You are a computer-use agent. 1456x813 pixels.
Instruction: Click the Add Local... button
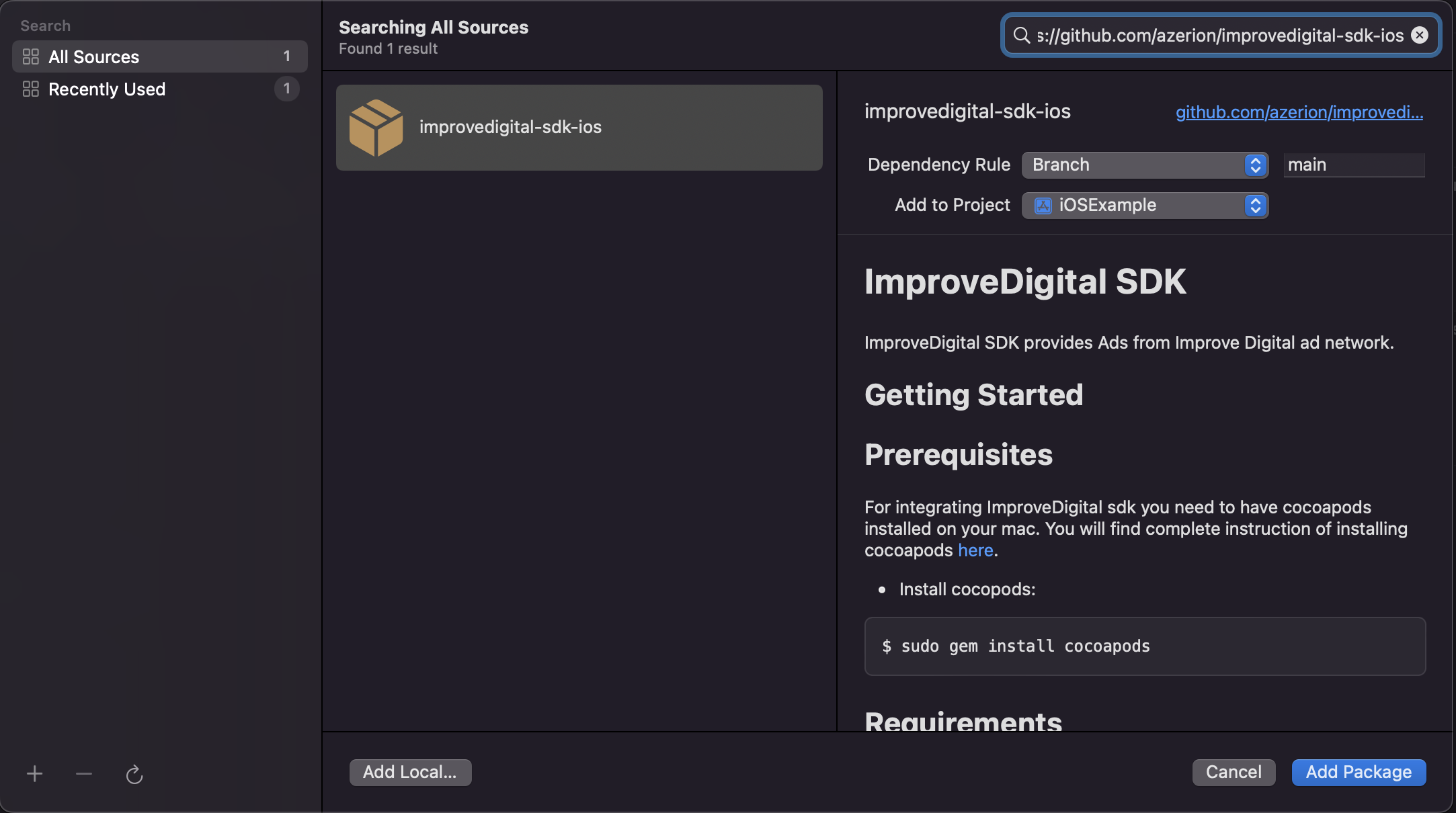(x=410, y=773)
